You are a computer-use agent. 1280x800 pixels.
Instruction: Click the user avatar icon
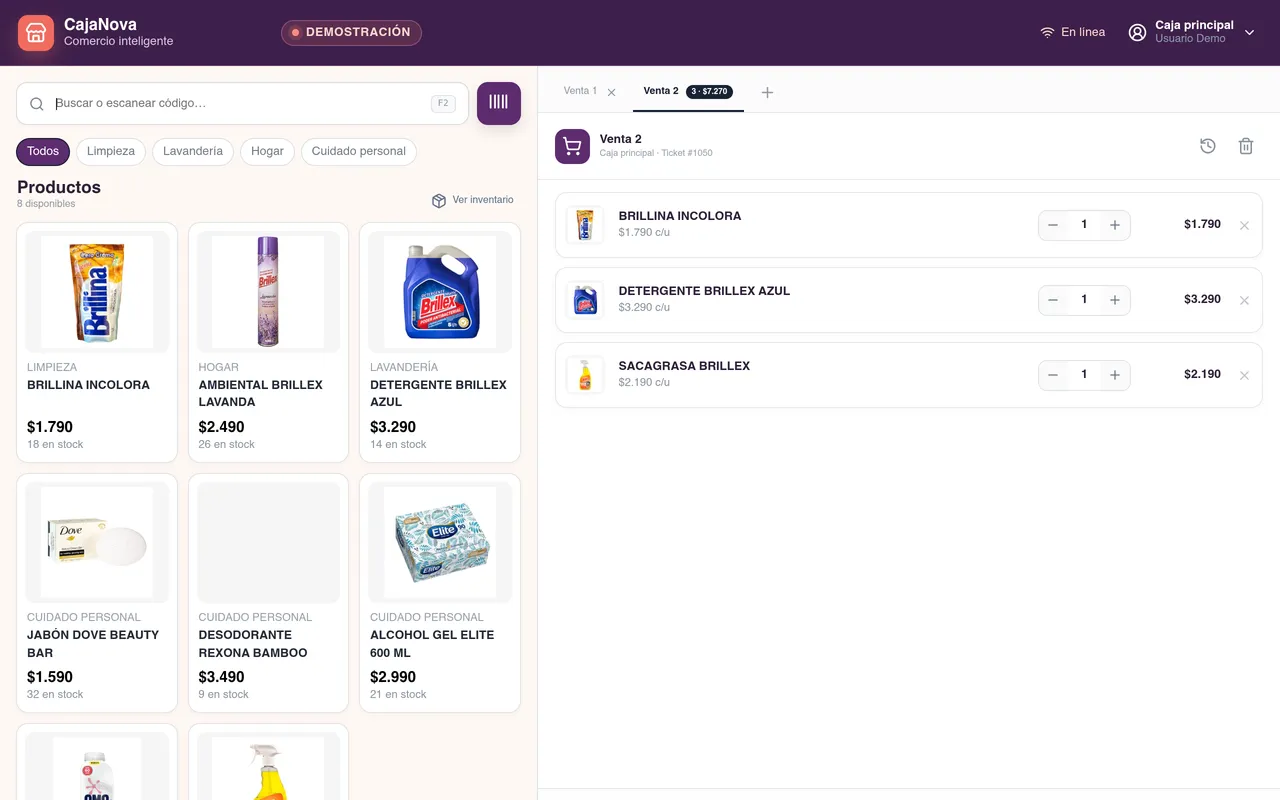(x=1137, y=32)
